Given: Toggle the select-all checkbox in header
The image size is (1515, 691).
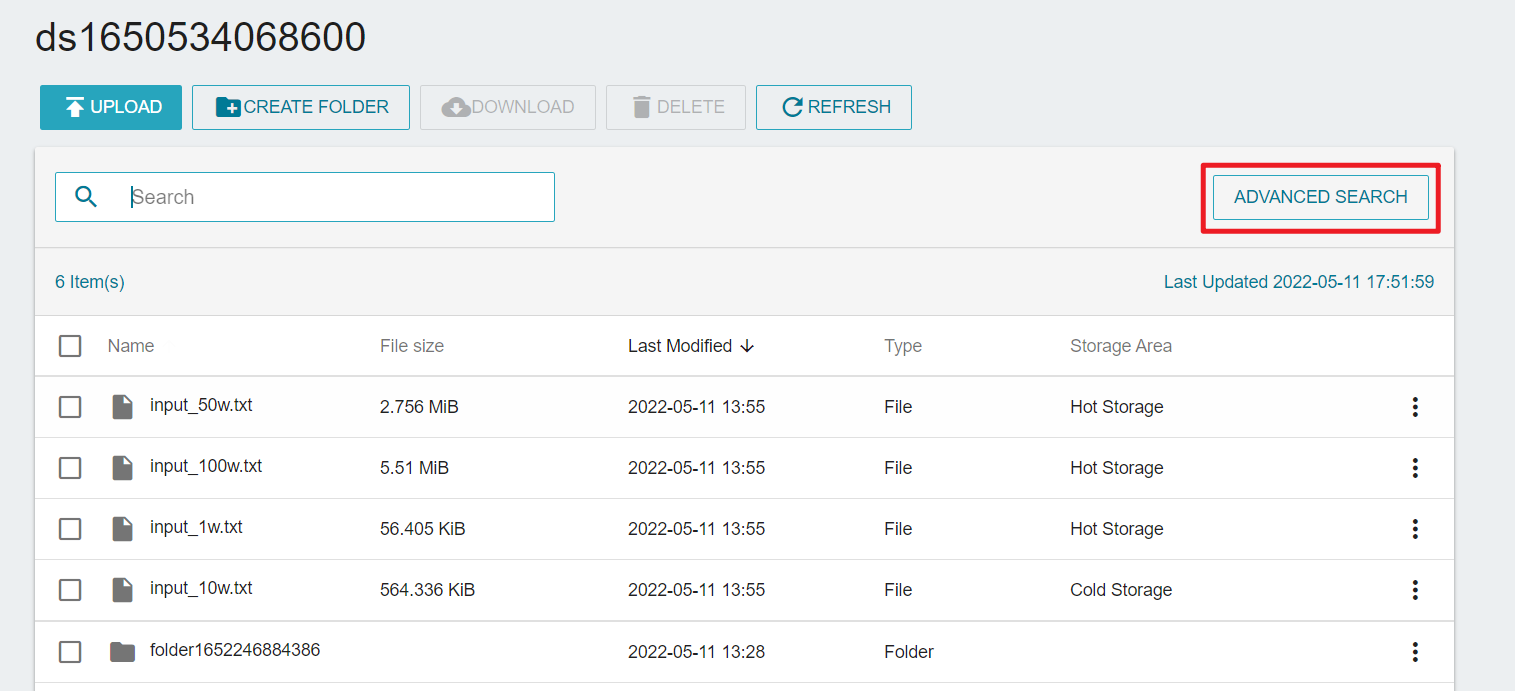Looking at the screenshot, I should pos(70,346).
